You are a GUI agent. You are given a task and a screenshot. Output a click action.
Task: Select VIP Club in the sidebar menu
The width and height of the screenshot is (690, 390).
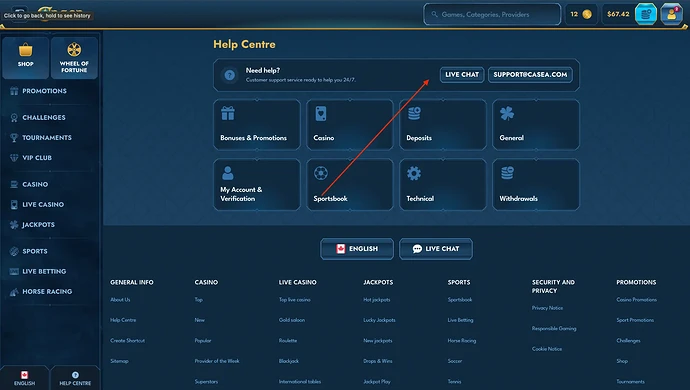(x=37, y=158)
